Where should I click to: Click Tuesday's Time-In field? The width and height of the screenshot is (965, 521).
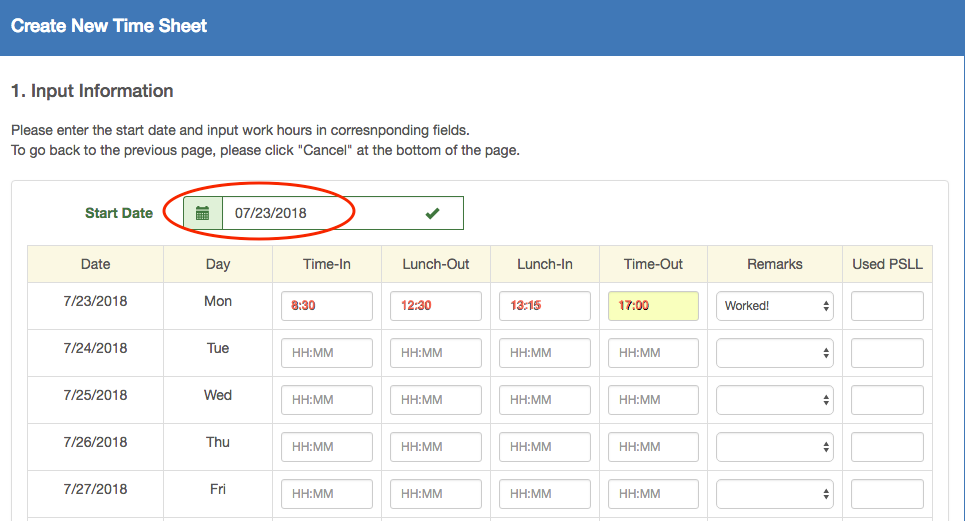[327, 353]
